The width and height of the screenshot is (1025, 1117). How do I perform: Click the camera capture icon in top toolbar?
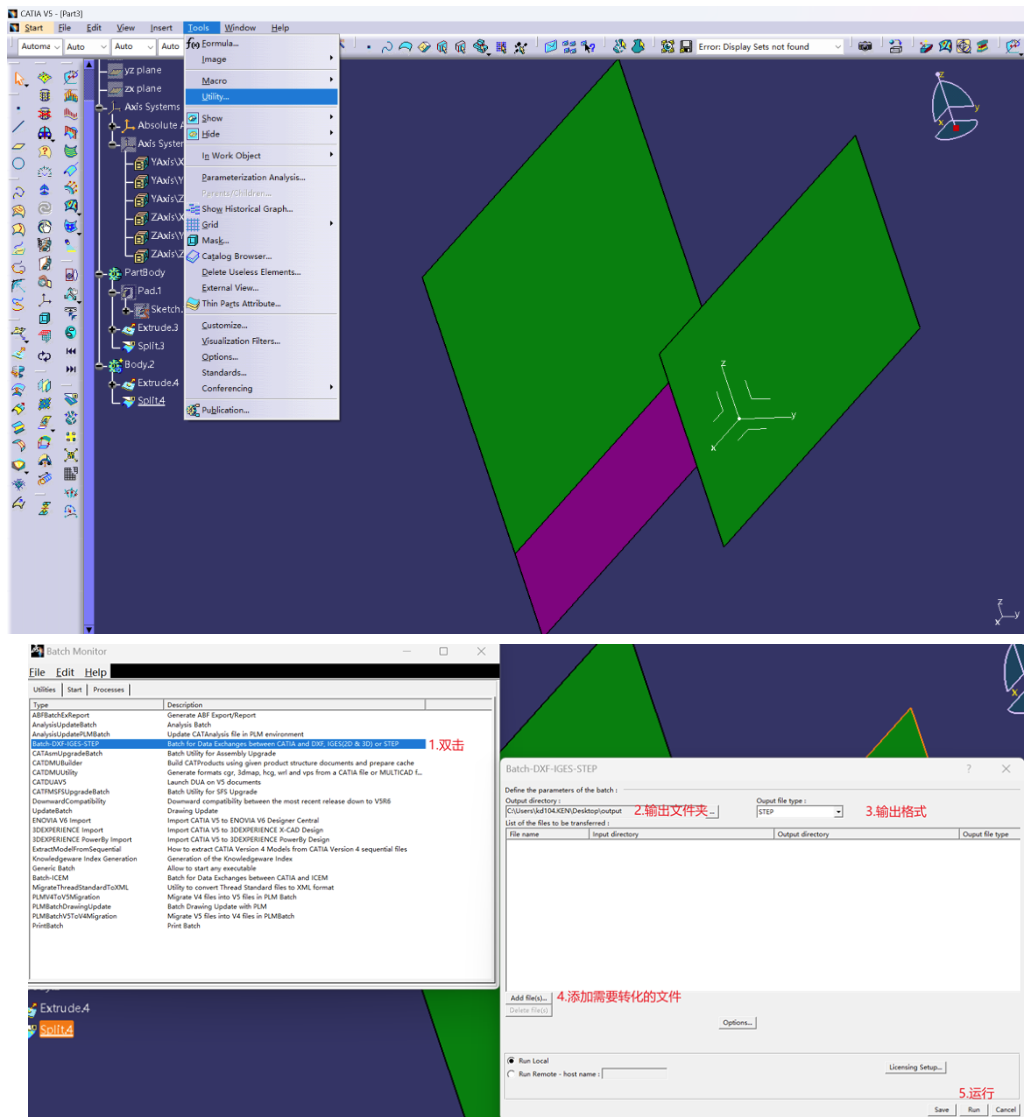(865, 46)
